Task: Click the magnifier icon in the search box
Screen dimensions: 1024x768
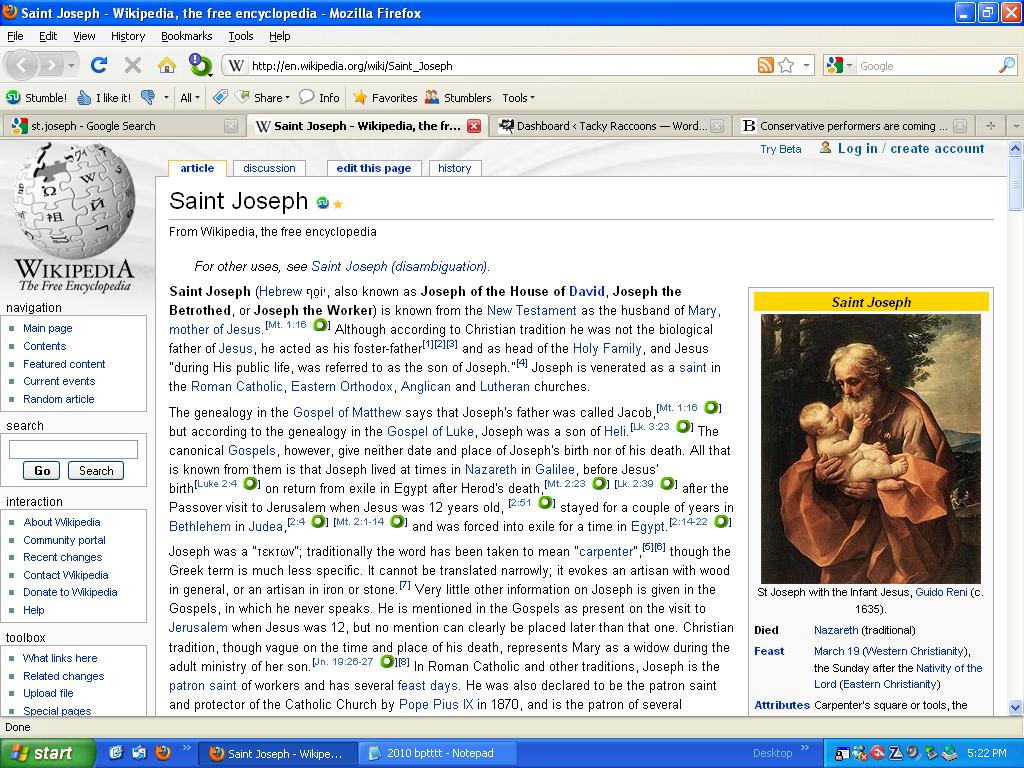Action: (1006, 65)
